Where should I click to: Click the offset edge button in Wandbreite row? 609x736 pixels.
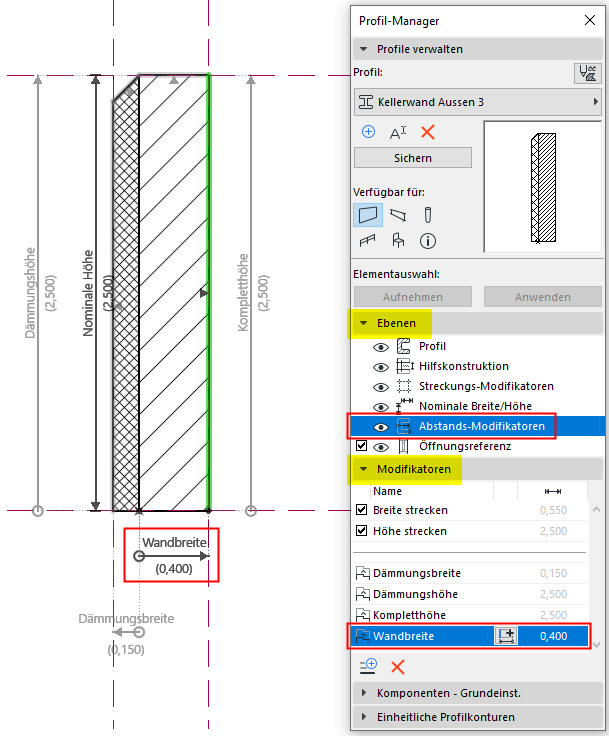coord(506,636)
